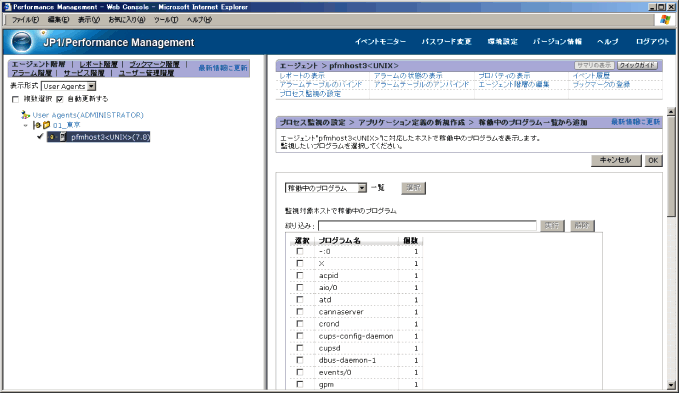Tick the atd program checkbox
This screenshot has height=393, width=679.
tap(300, 300)
